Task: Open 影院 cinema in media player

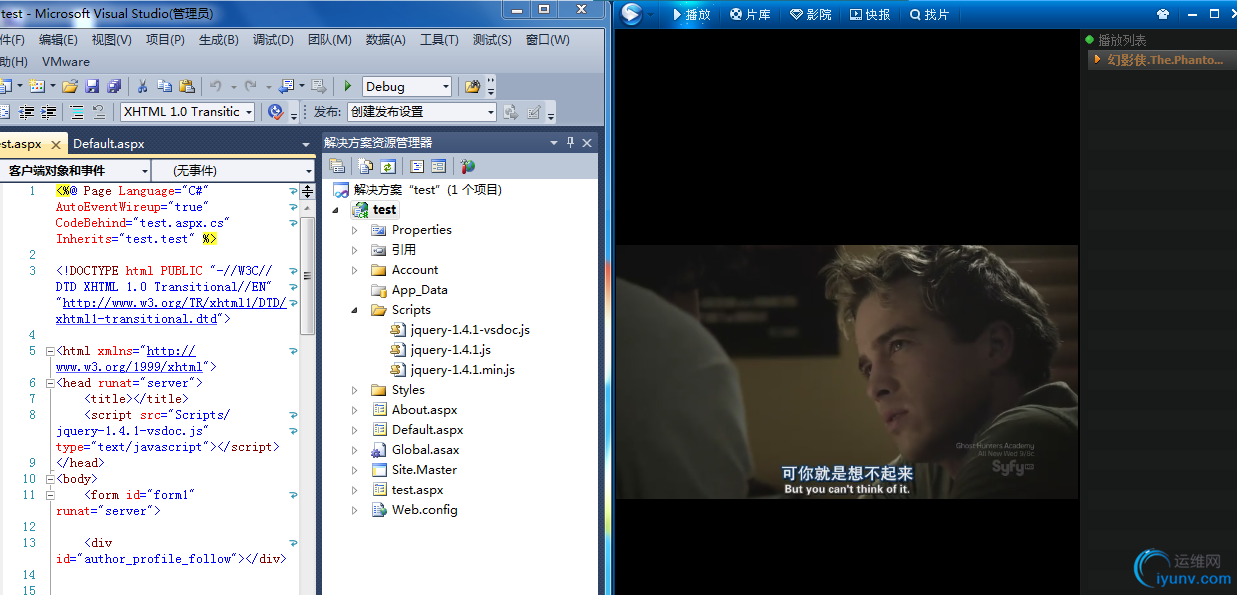Action: click(810, 14)
